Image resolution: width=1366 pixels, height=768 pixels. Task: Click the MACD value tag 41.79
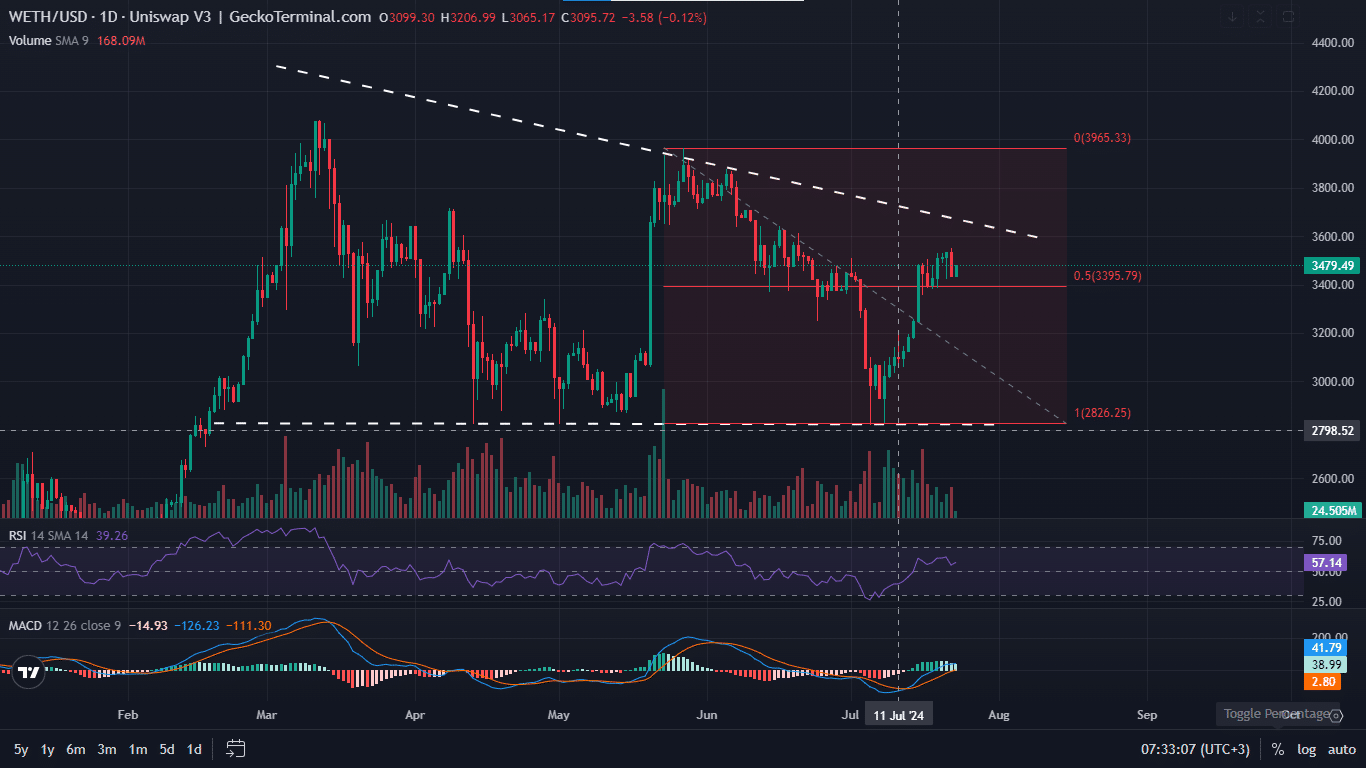tap(1328, 647)
